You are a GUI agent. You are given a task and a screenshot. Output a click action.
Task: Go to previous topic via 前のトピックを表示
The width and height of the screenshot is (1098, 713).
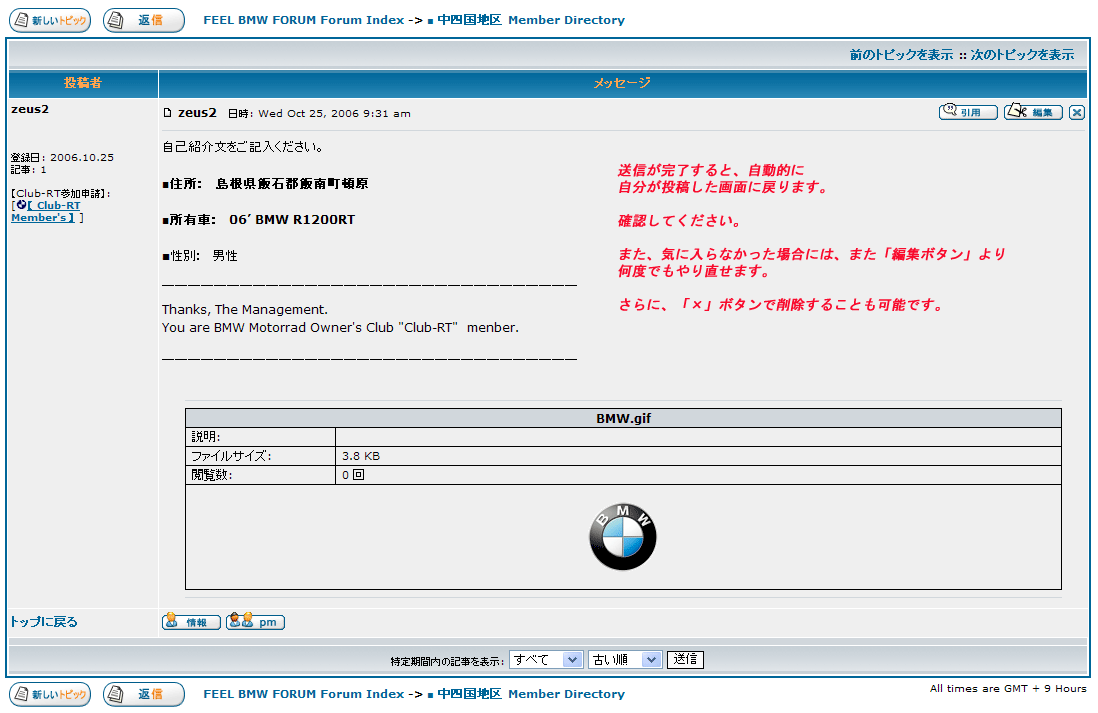pos(901,55)
